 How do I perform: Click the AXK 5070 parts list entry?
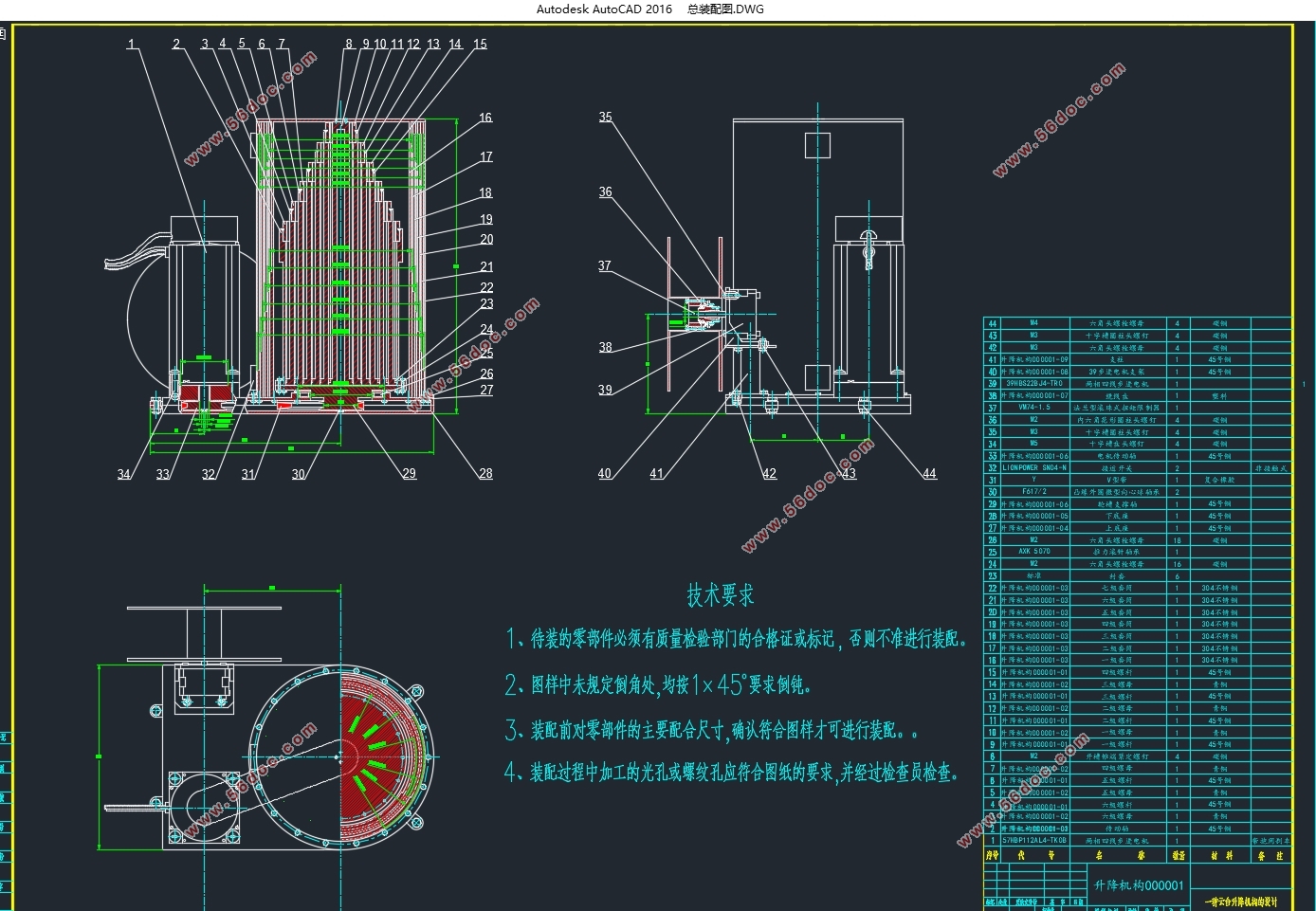click(1034, 551)
